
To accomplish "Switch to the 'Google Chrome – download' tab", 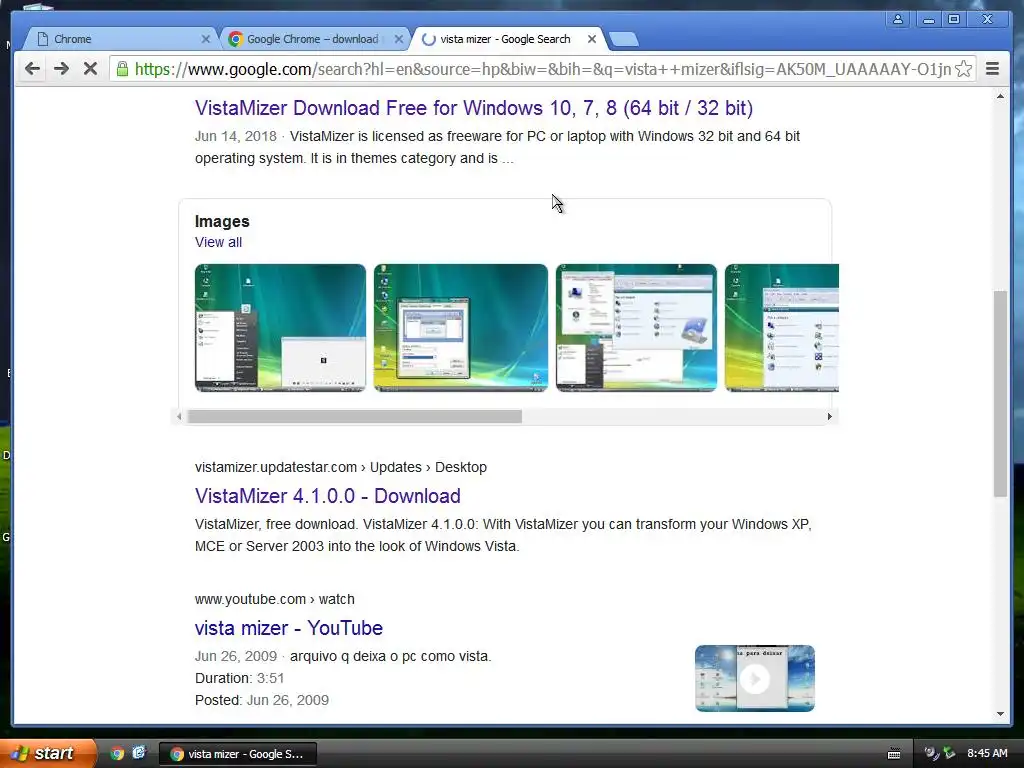I will tap(313, 39).
